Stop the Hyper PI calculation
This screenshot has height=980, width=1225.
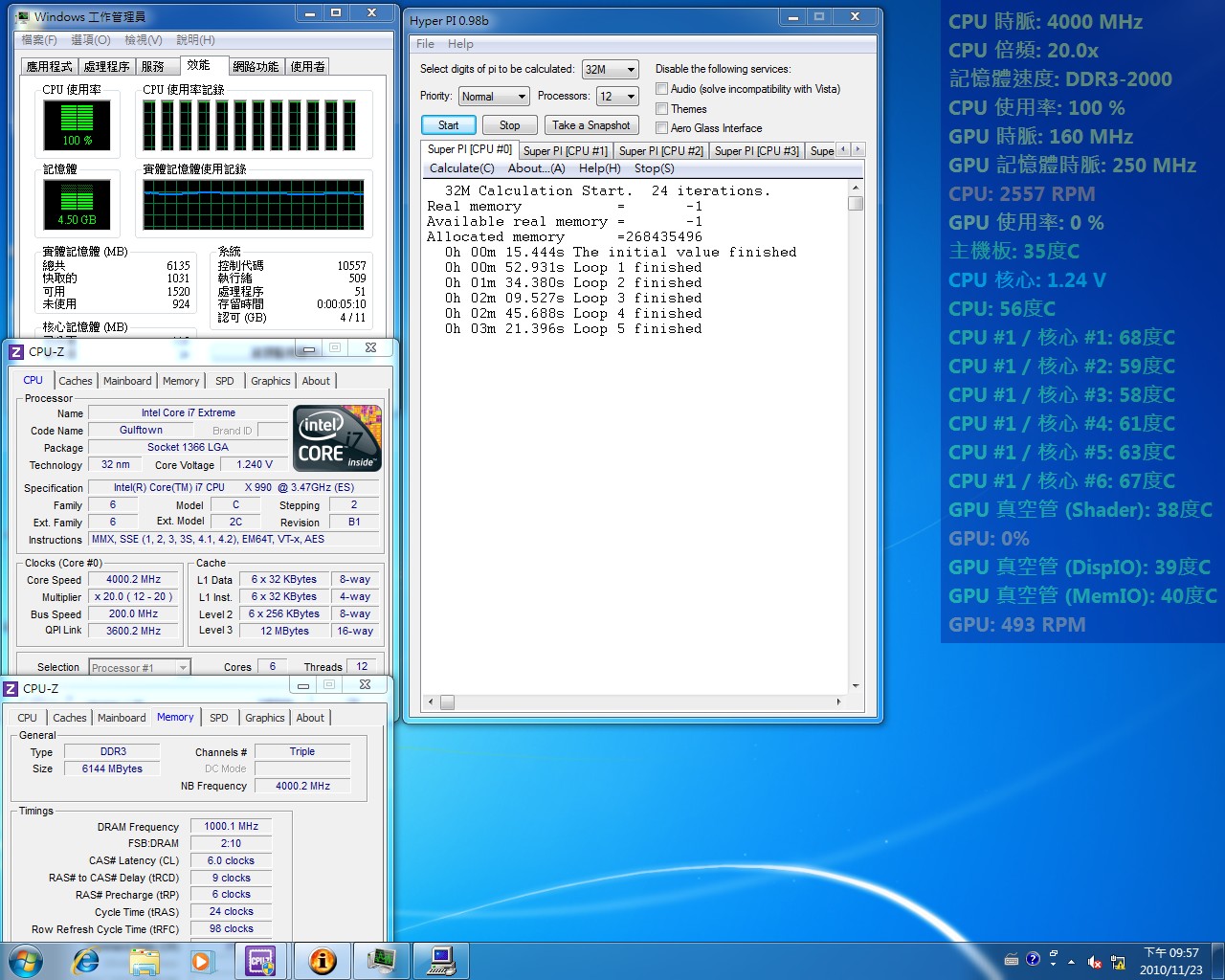(x=509, y=125)
